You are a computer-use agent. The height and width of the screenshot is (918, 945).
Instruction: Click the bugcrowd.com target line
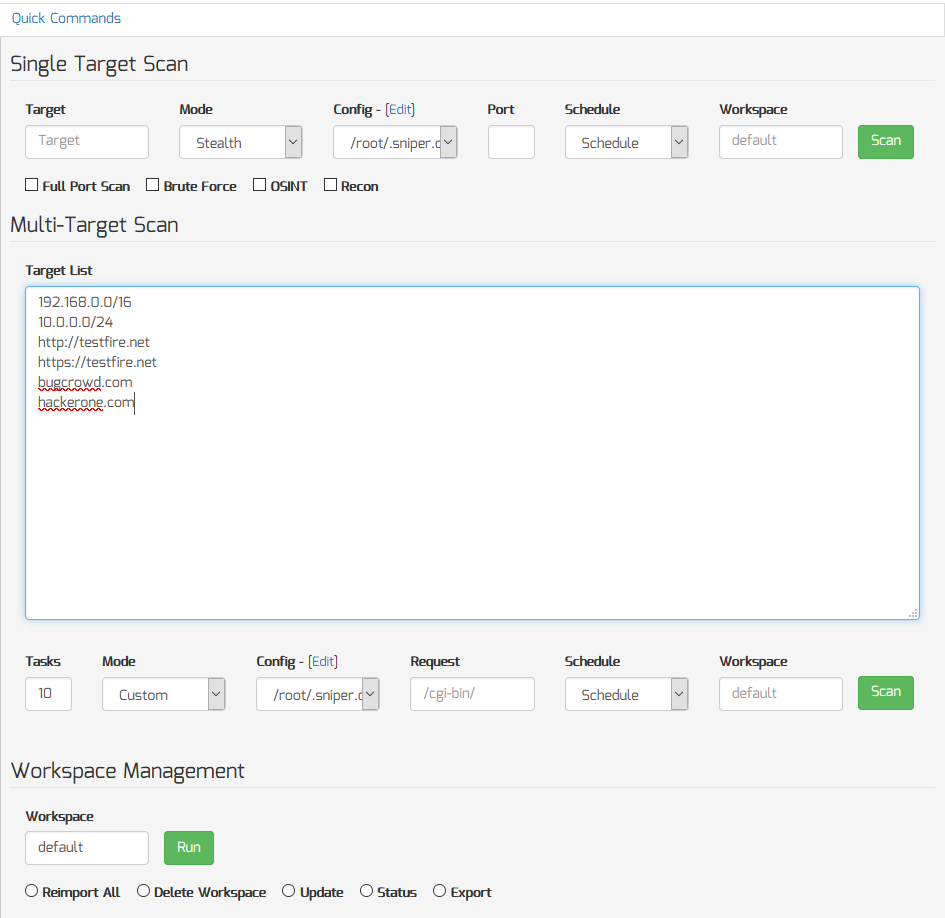(85, 382)
